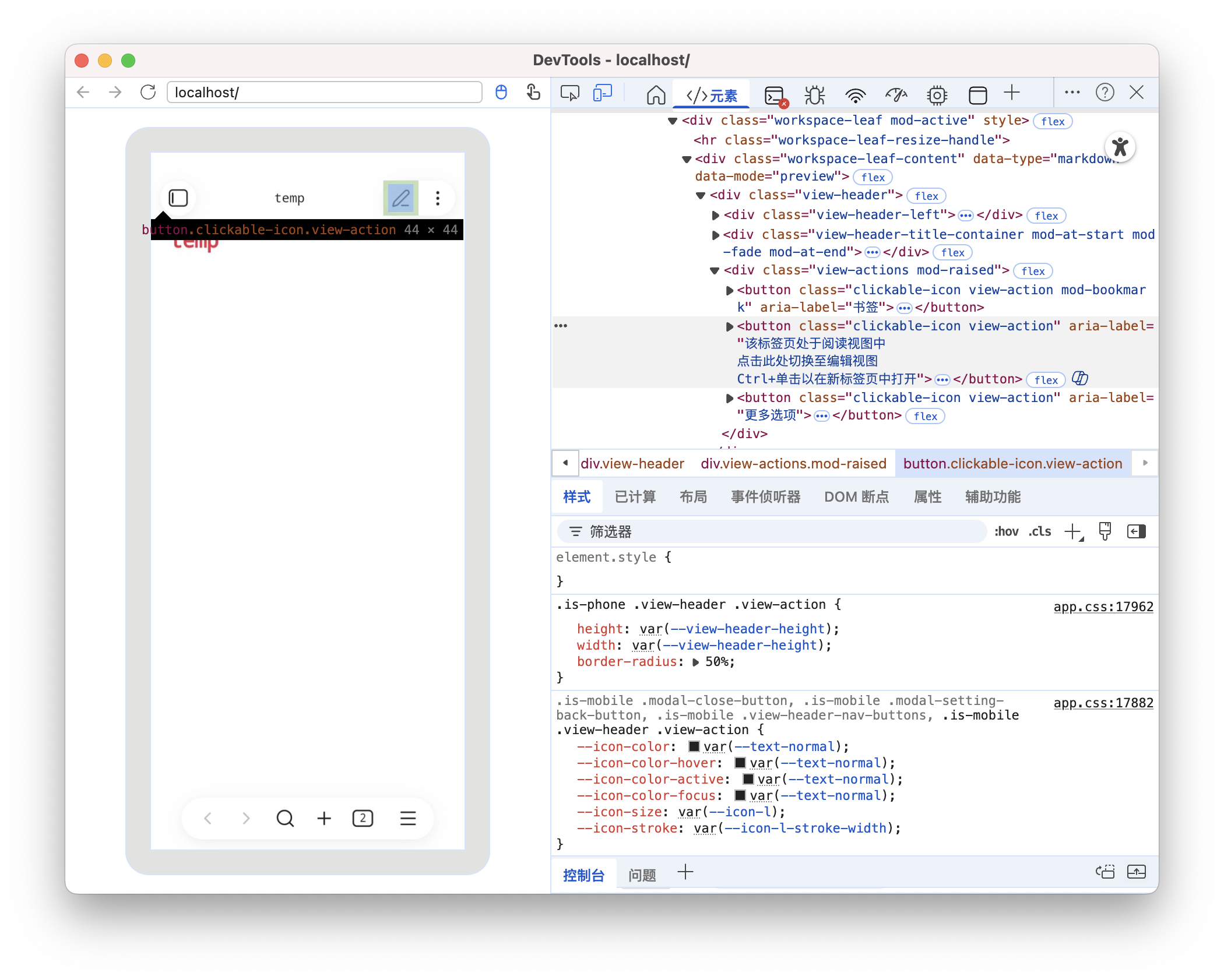Open the Performance gauge panel icon

pos(896,94)
